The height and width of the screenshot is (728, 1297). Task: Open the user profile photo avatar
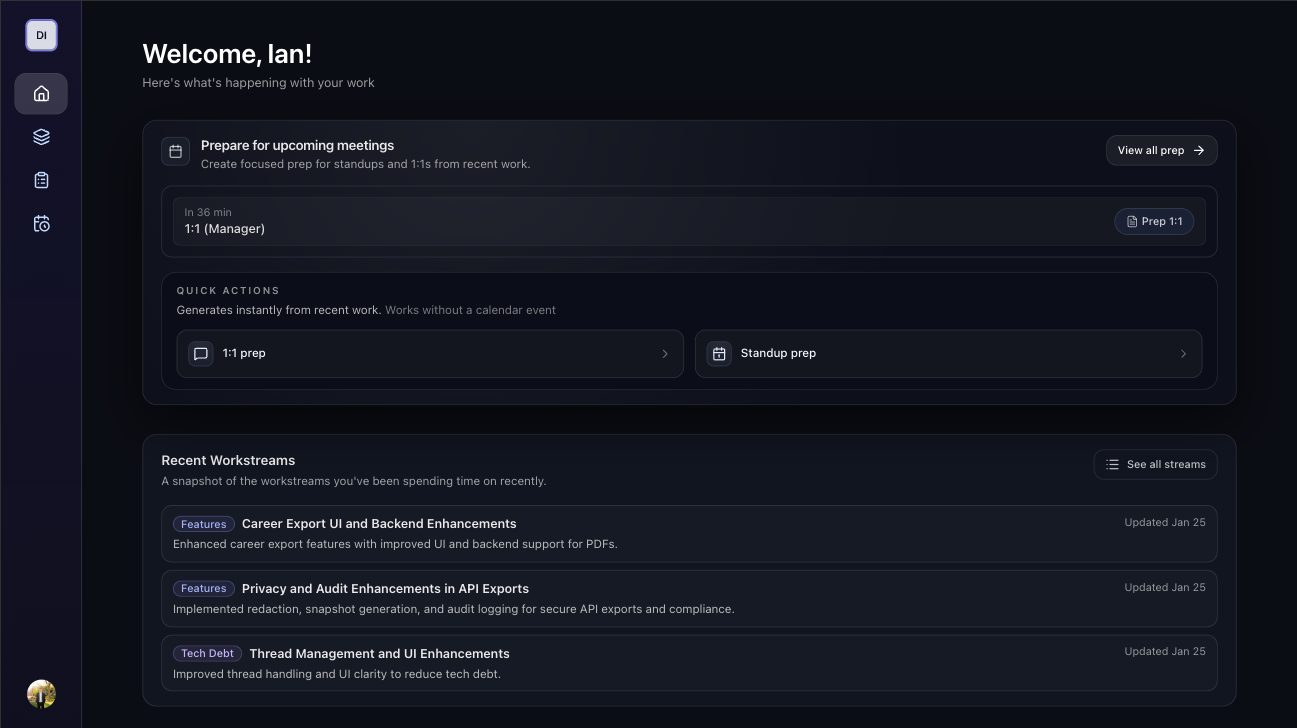point(41,694)
